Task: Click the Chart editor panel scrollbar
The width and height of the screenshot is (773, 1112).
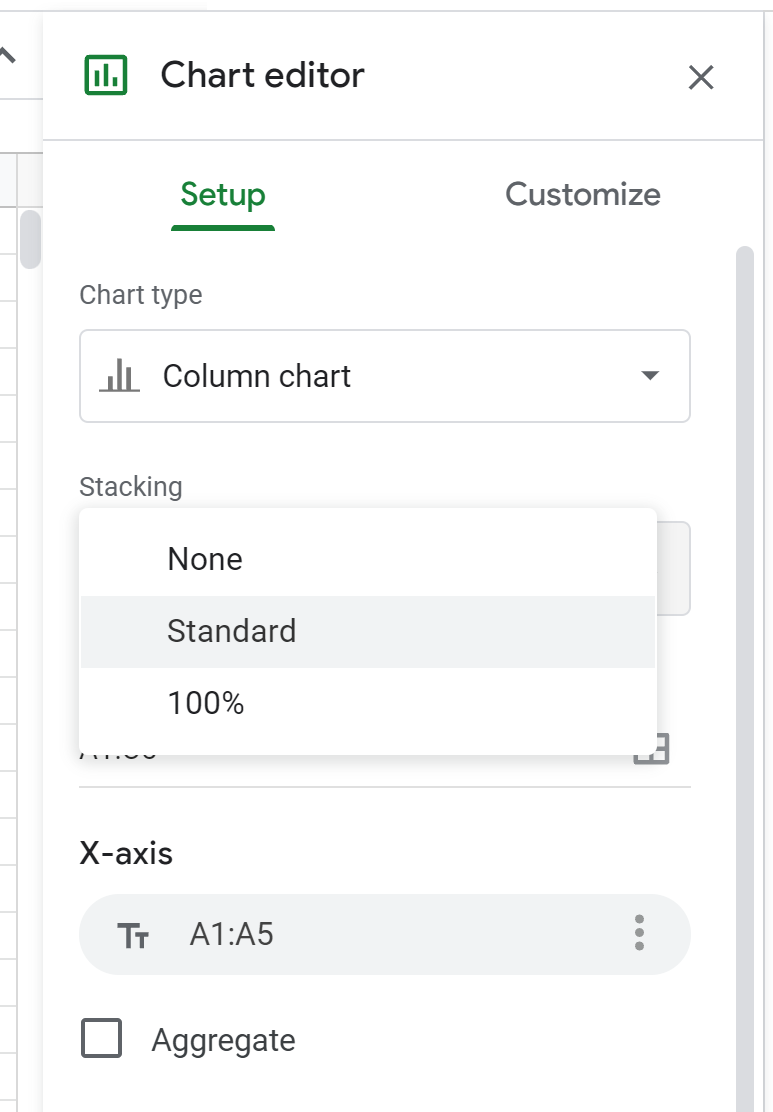Action: coord(744,600)
